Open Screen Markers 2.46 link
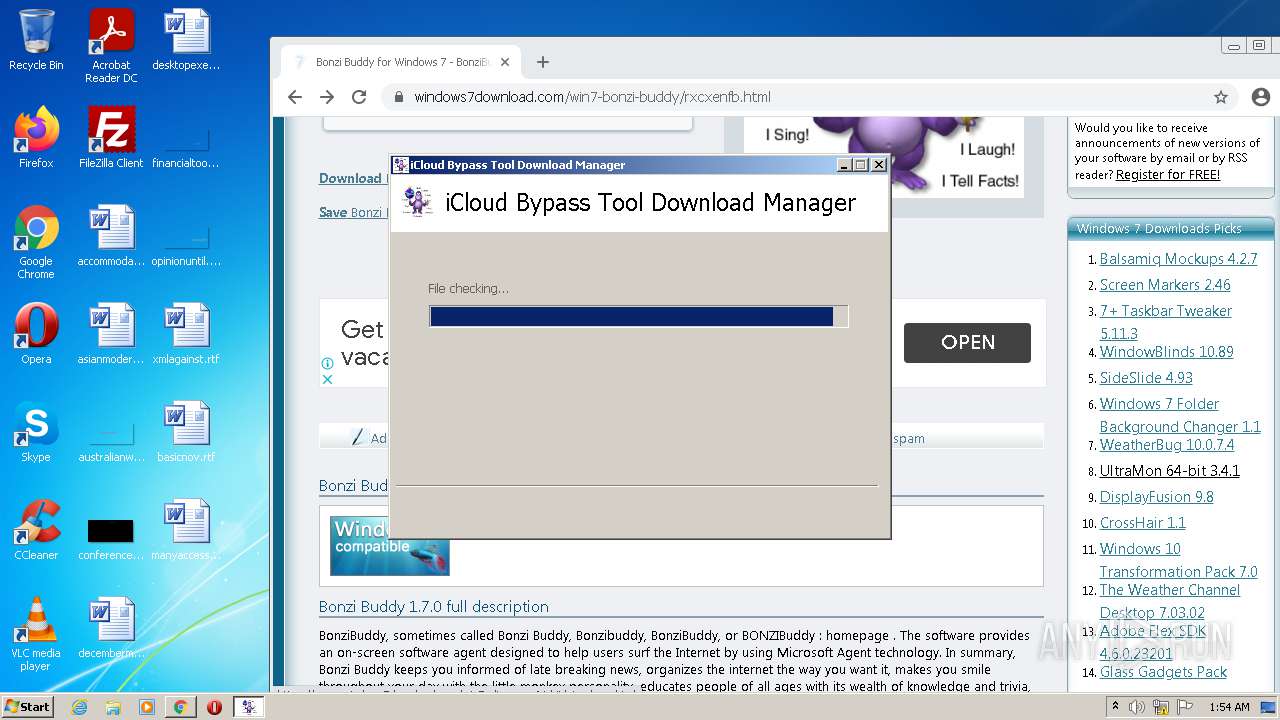The height and width of the screenshot is (720, 1280). tap(1165, 285)
